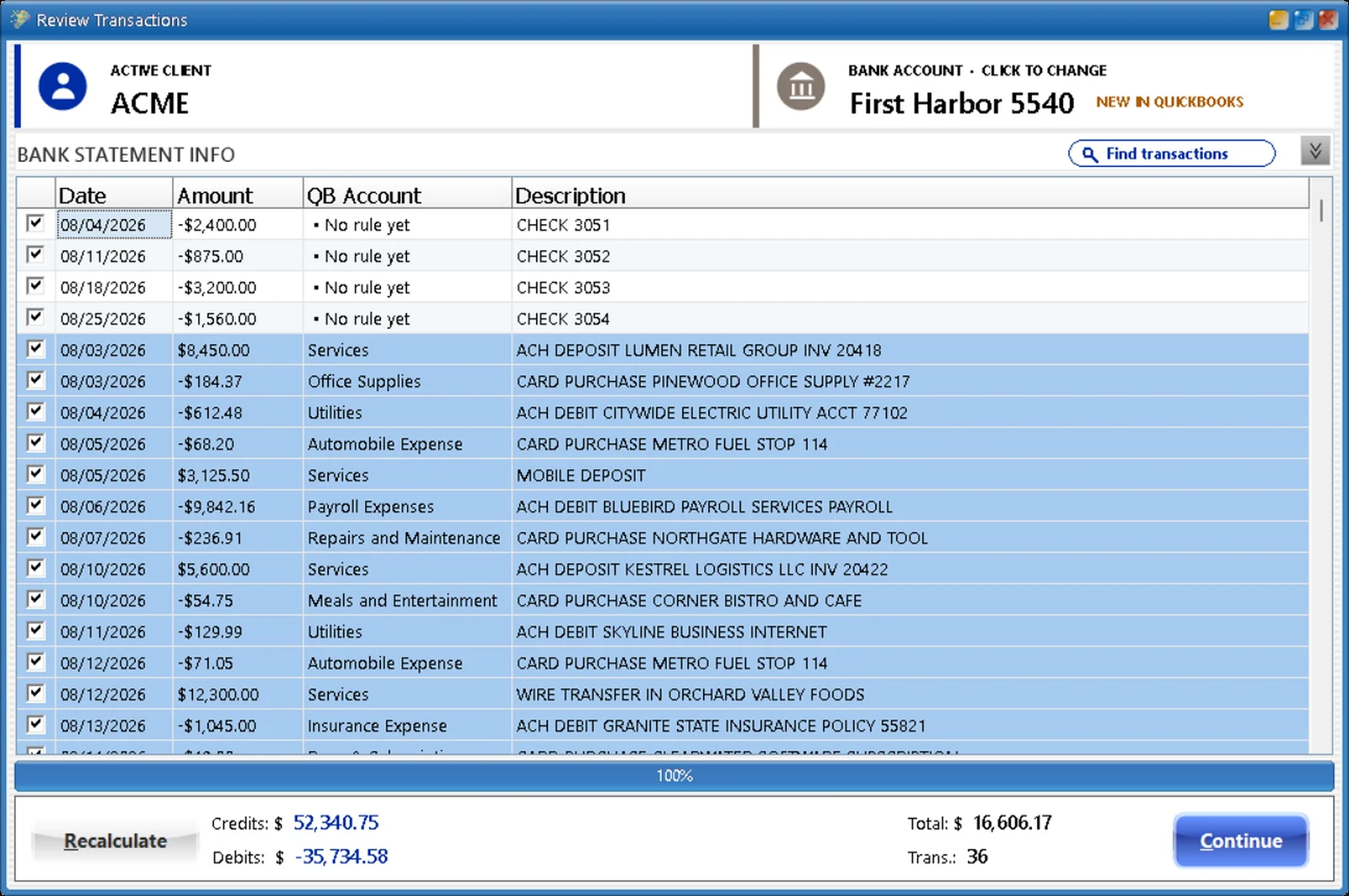Click the active client person icon
The image size is (1349, 896).
tap(62, 86)
